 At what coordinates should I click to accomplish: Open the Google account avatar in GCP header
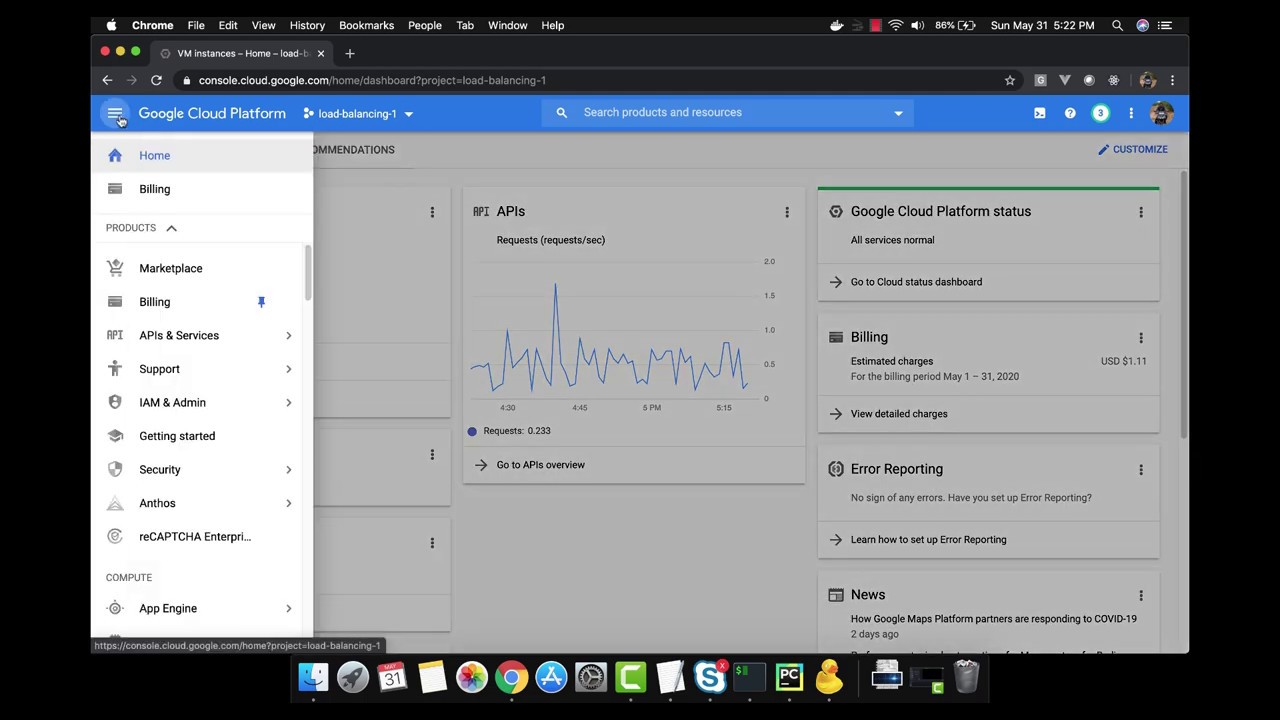click(x=1161, y=113)
